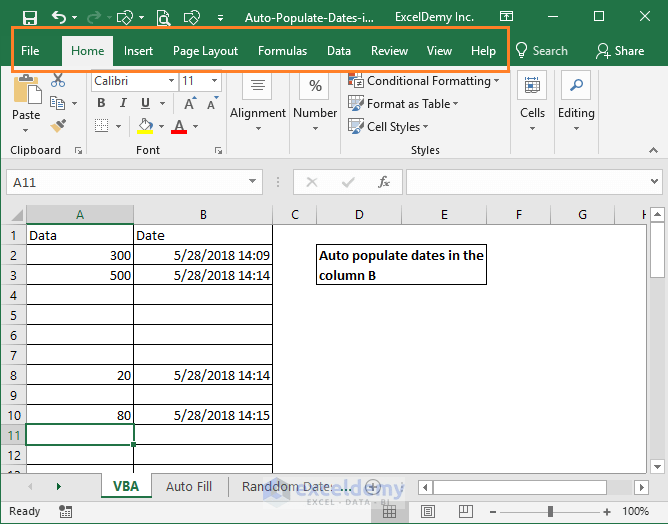Increase font size with large A icon

(190, 103)
